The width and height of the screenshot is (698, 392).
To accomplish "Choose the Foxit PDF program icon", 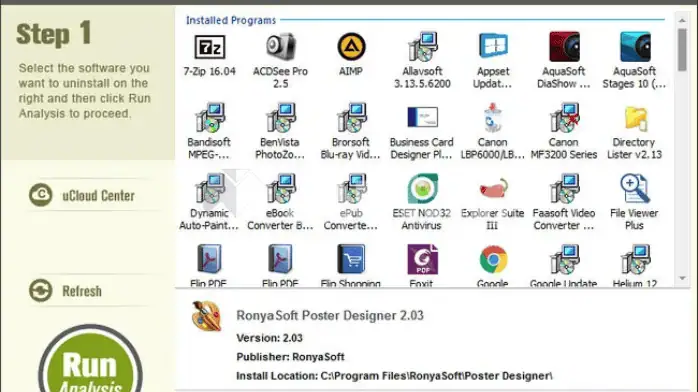I will point(422,259).
